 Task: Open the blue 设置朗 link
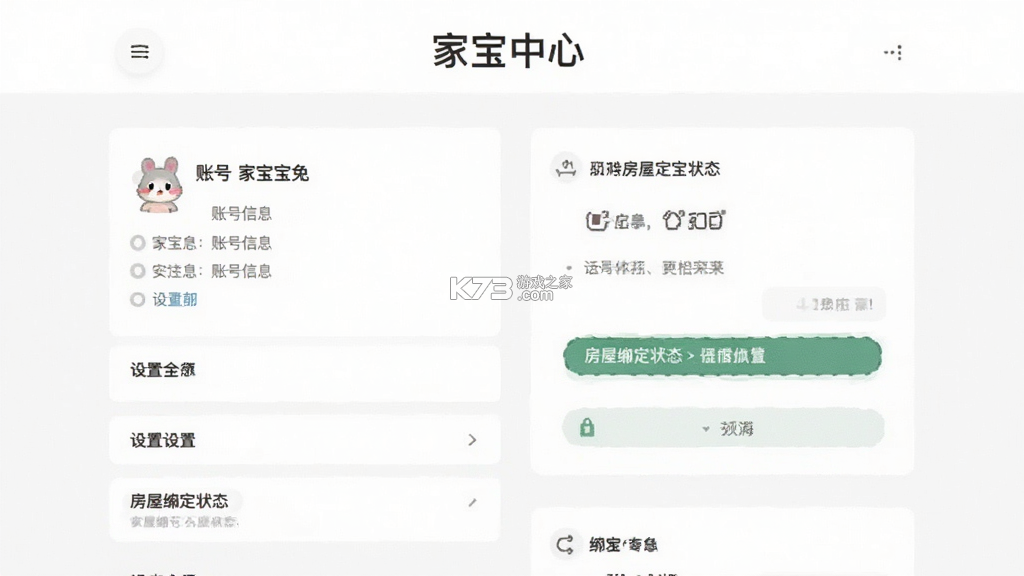coord(175,299)
